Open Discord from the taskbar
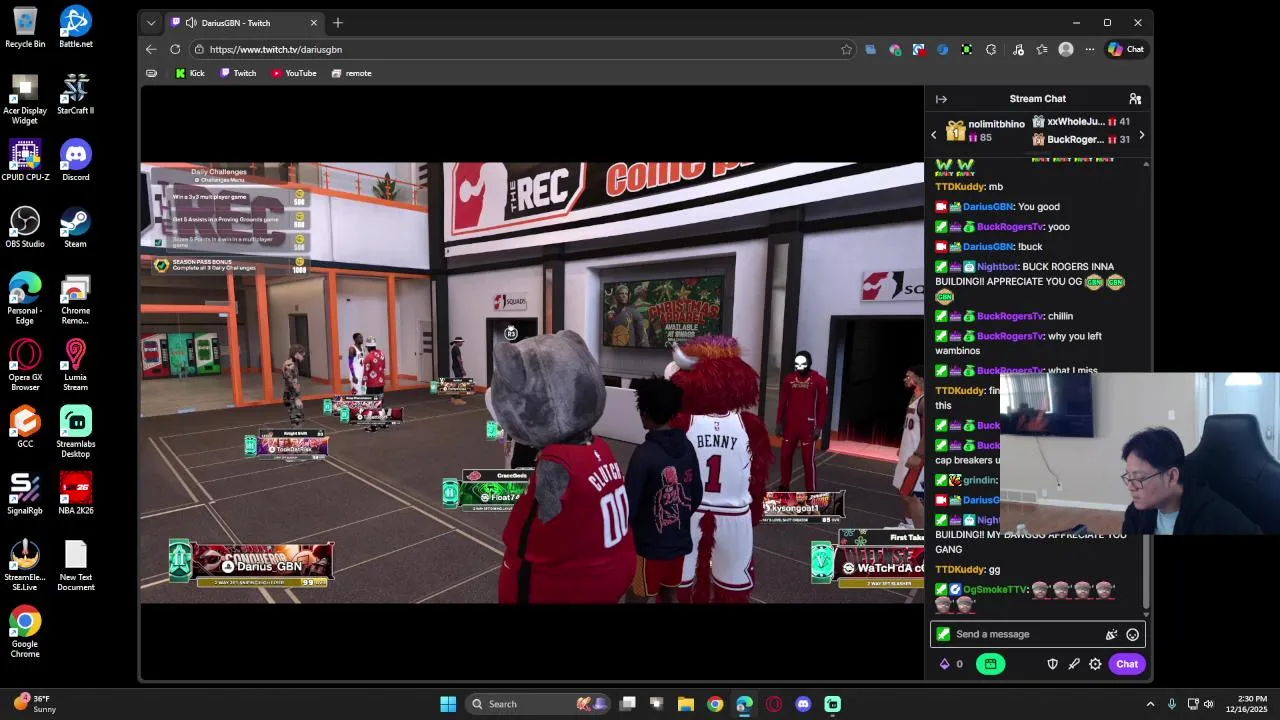The width and height of the screenshot is (1280, 720). 803,704
